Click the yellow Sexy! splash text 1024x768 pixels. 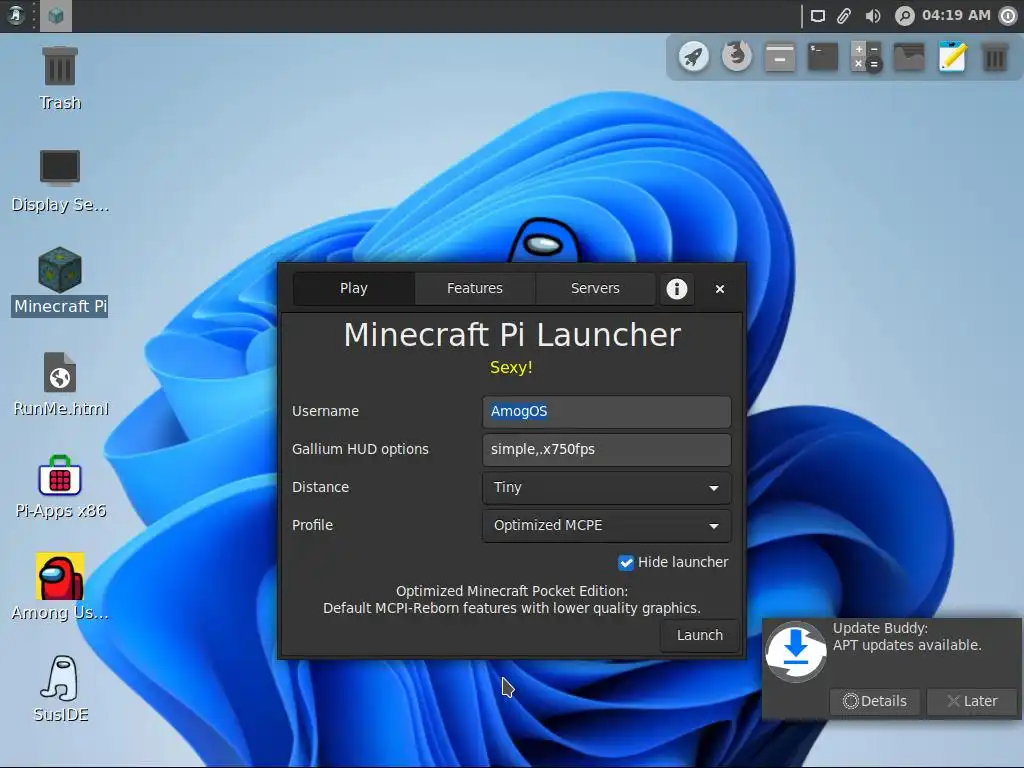tap(511, 367)
